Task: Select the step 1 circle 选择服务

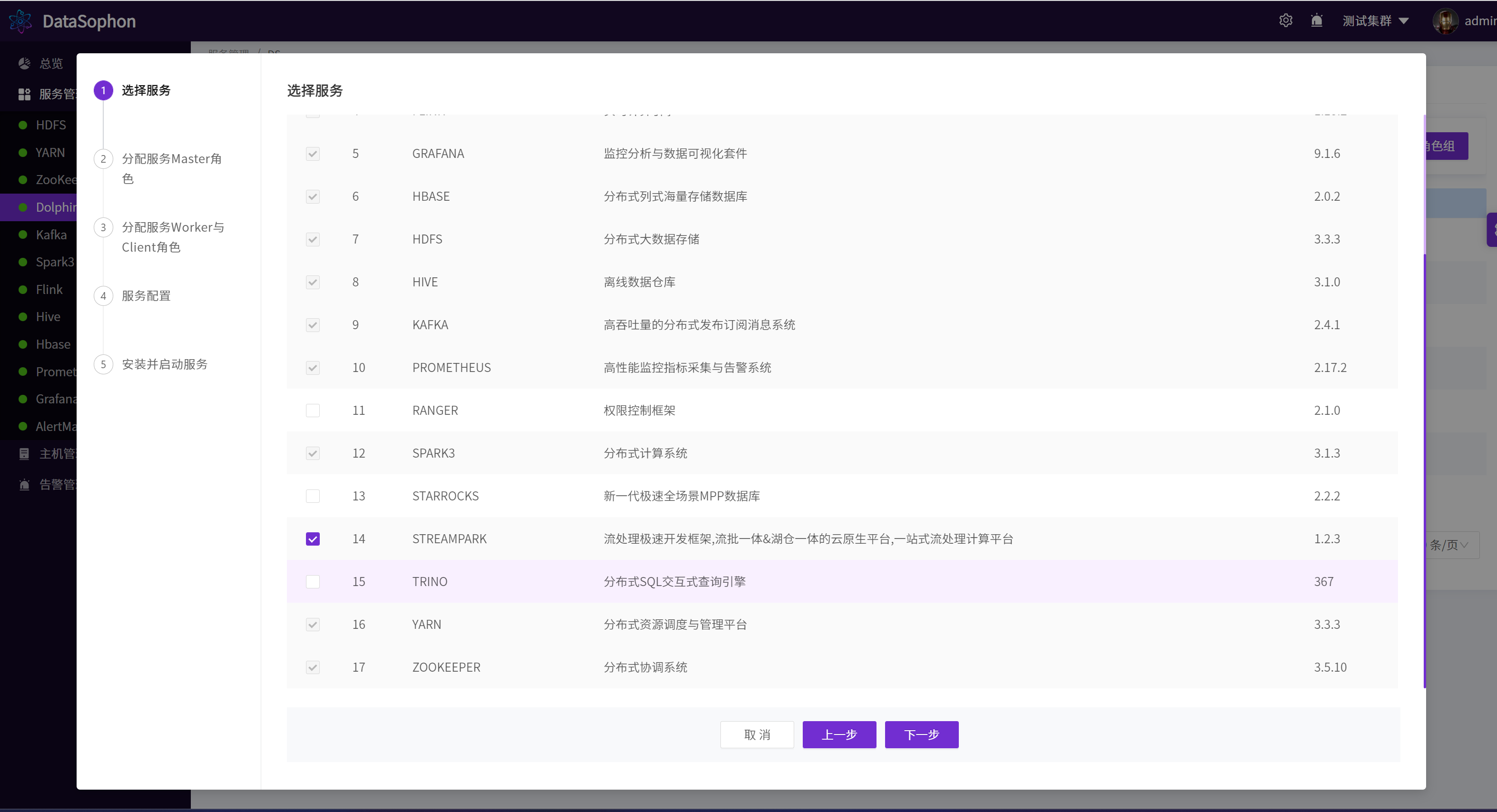Action: [x=103, y=90]
